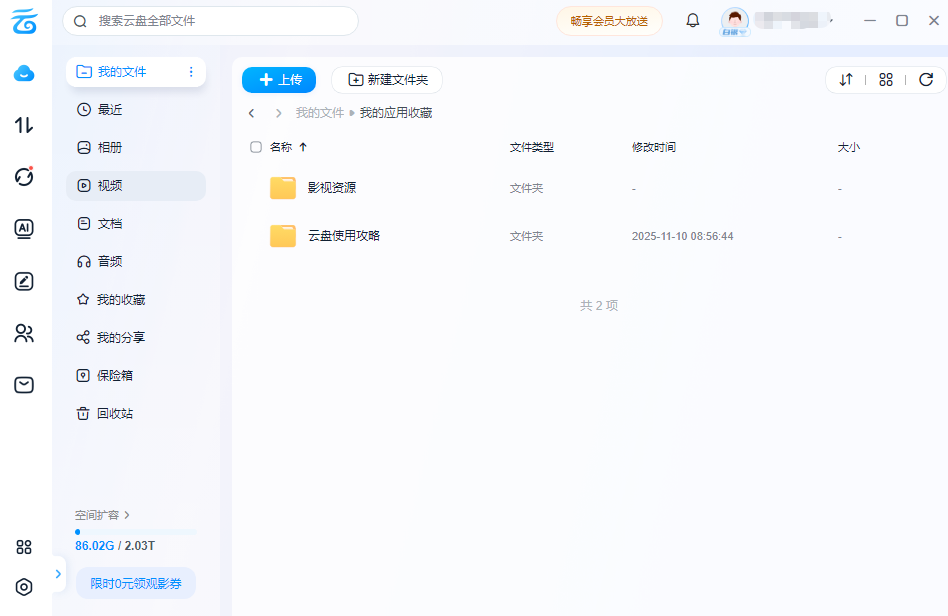
Task: Expand 空间扩容 storage upgrade link
Action: [103, 515]
